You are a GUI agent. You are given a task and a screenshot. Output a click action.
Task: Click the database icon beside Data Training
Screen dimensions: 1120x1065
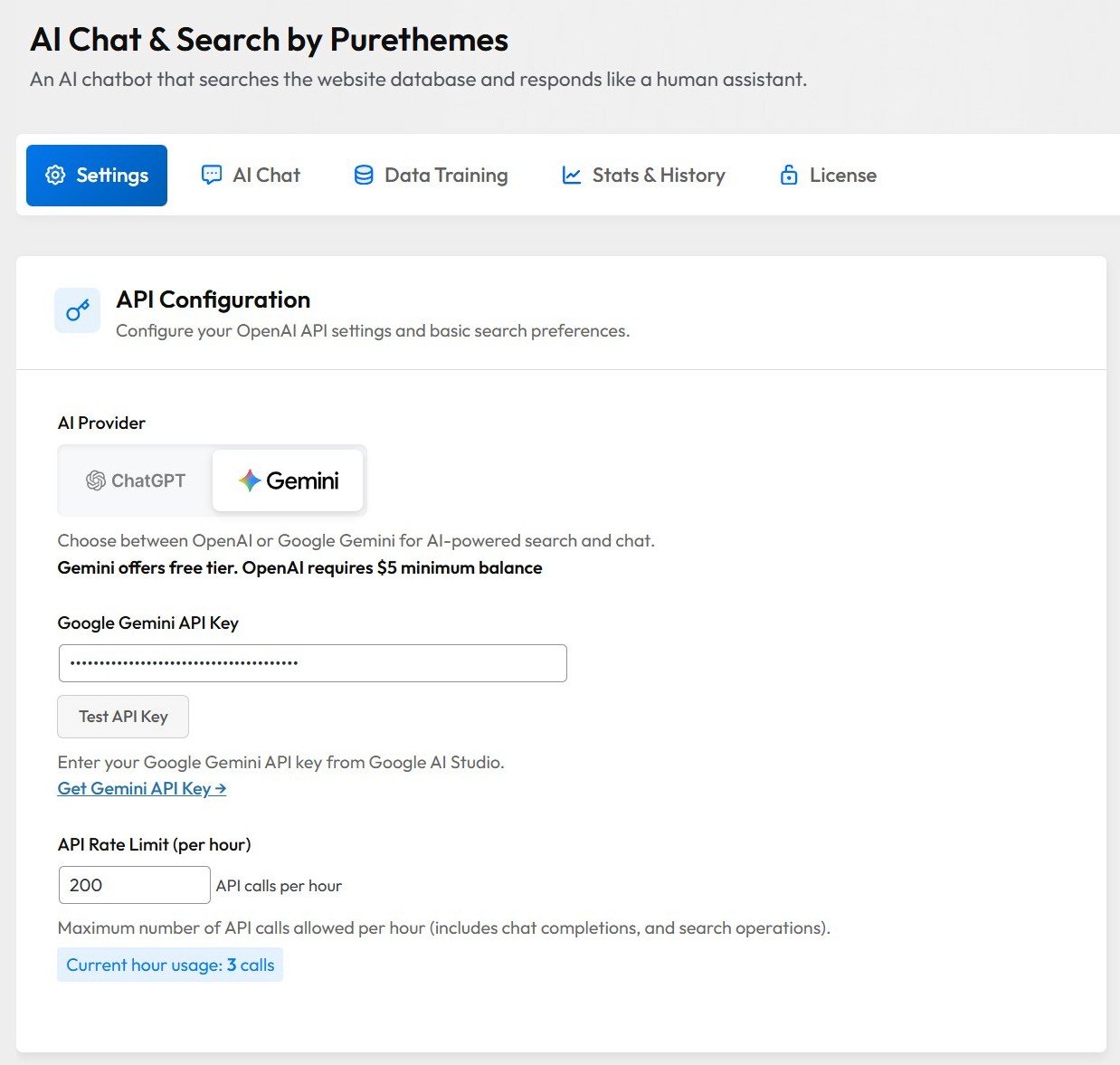[364, 176]
